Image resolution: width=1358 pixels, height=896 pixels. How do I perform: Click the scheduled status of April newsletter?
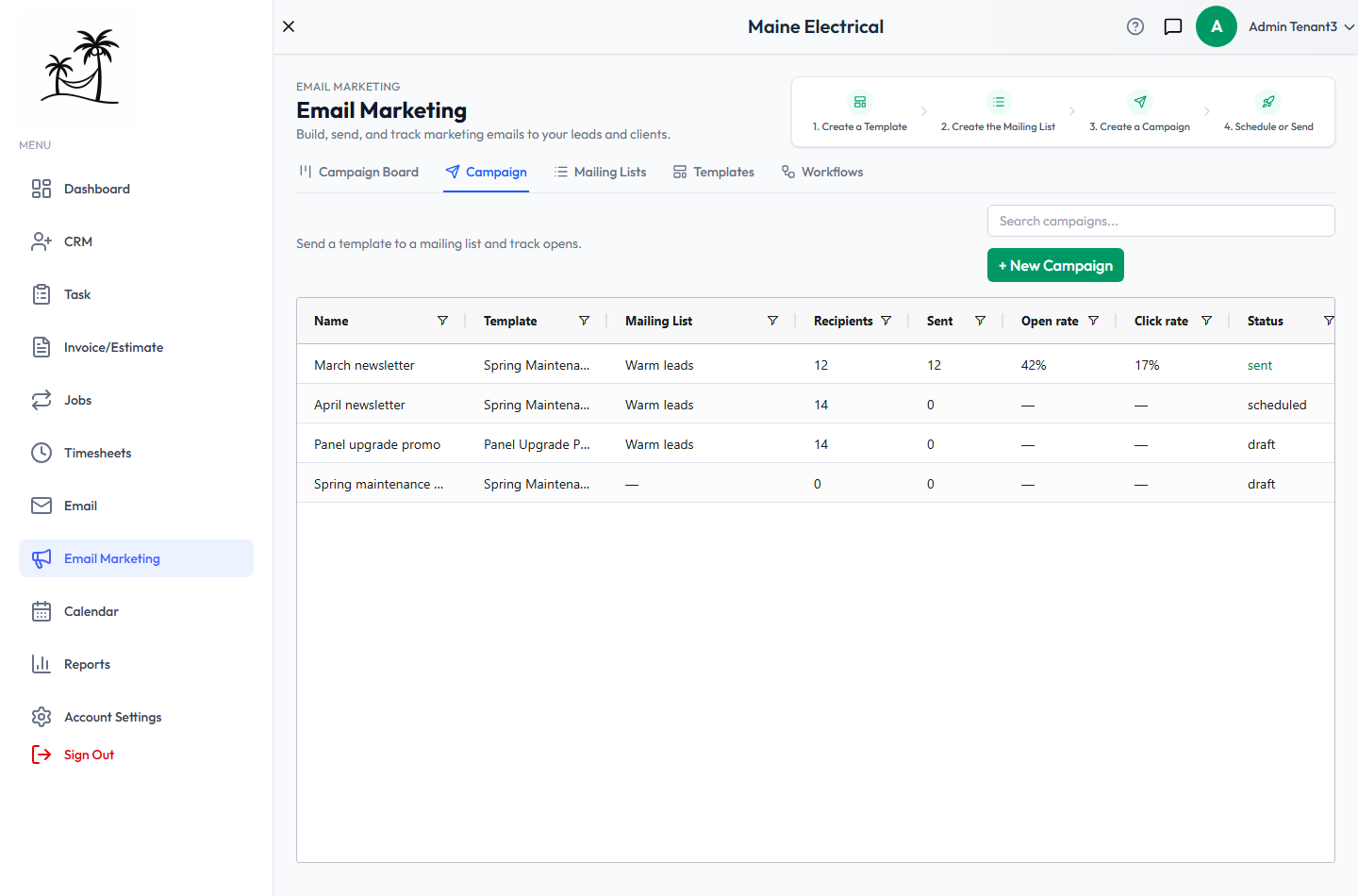pyautogui.click(x=1277, y=405)
